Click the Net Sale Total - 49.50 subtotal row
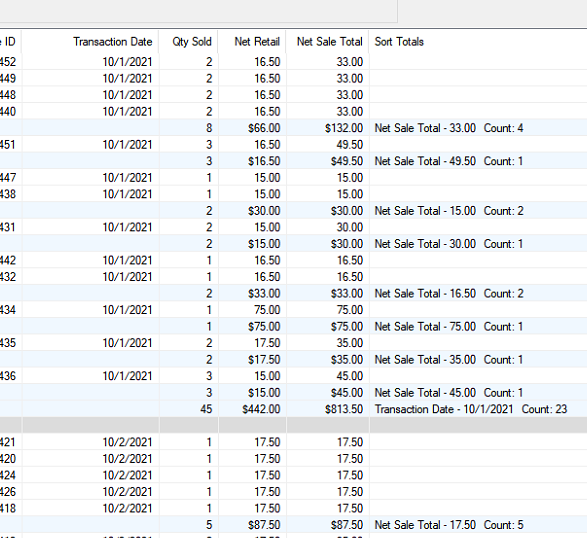 click(294, 161)
